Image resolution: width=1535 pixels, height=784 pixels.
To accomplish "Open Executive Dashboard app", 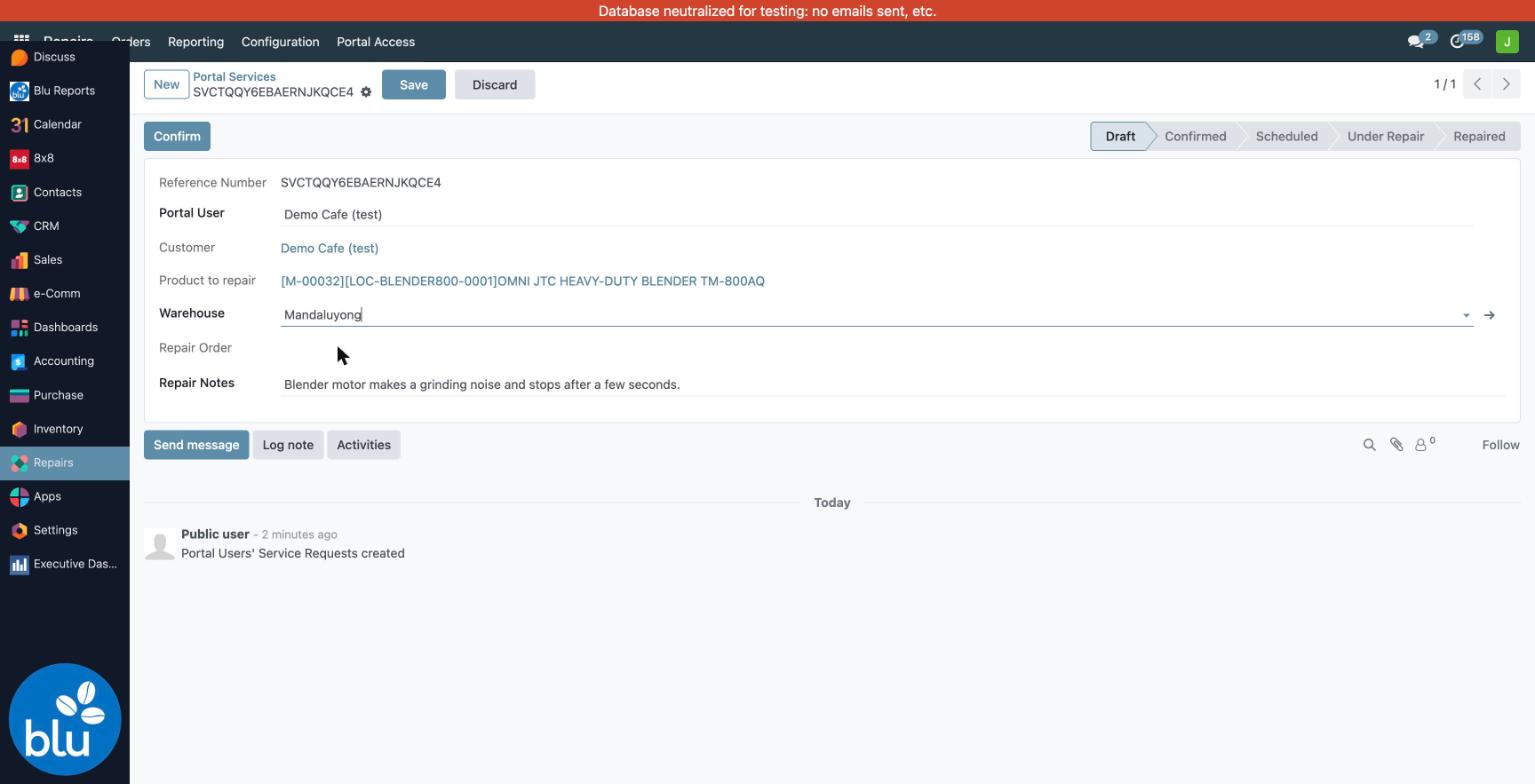I will 64,564.
